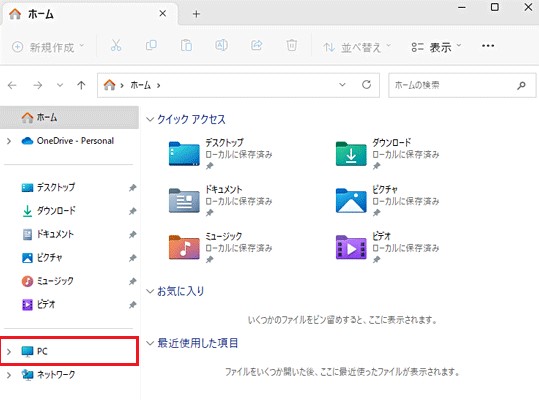The width and height of the screenshot is (539, 400).
Task: Click ホーム breadcrumb in address bar
Action: (140, 85)
